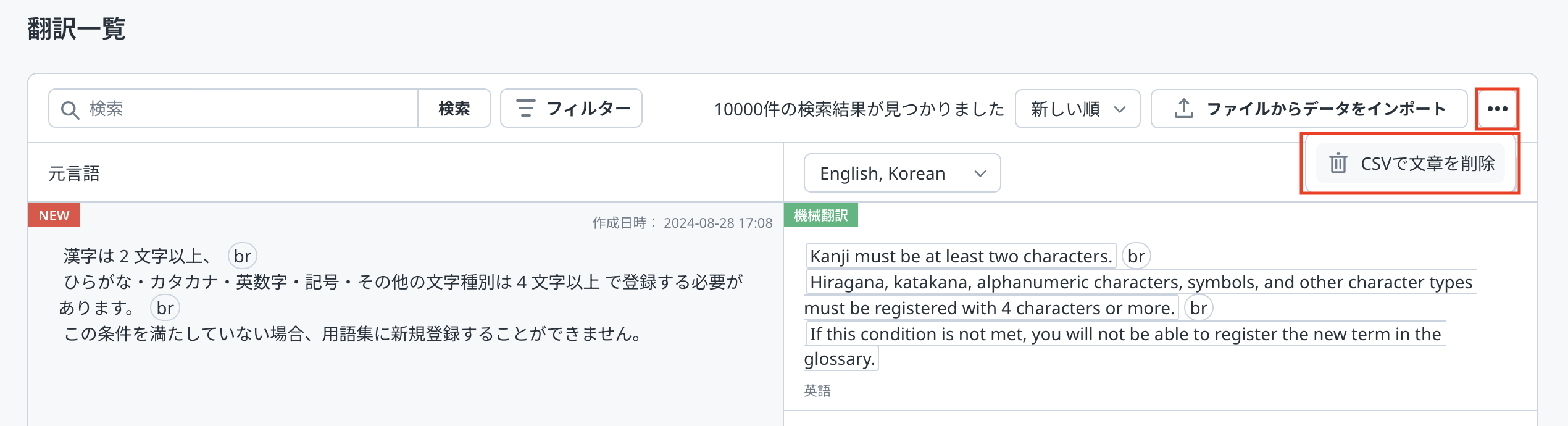Expand the English, Korean language dropdown
This screenshot has width=1568, height=426.
point(901,173)
